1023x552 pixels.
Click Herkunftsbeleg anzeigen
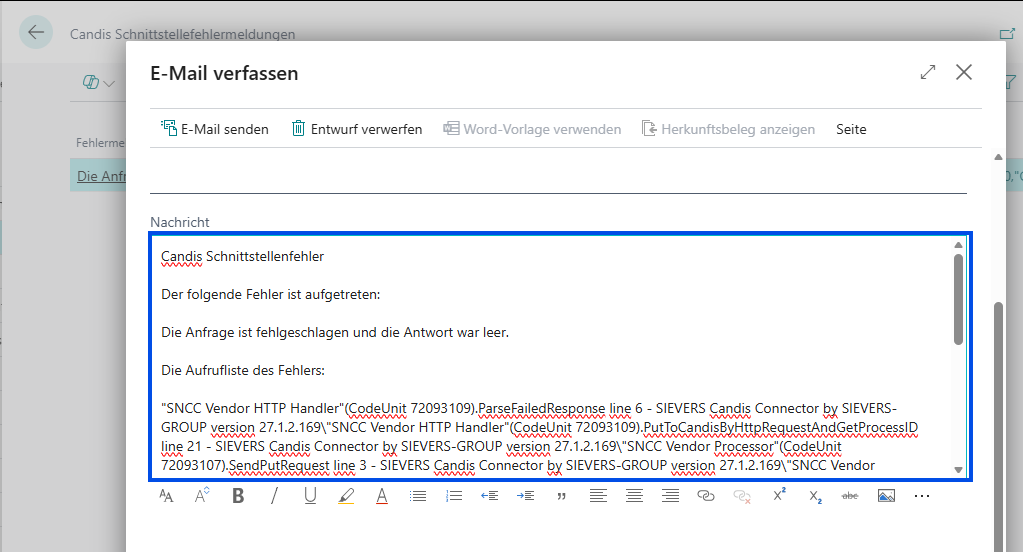728,129
